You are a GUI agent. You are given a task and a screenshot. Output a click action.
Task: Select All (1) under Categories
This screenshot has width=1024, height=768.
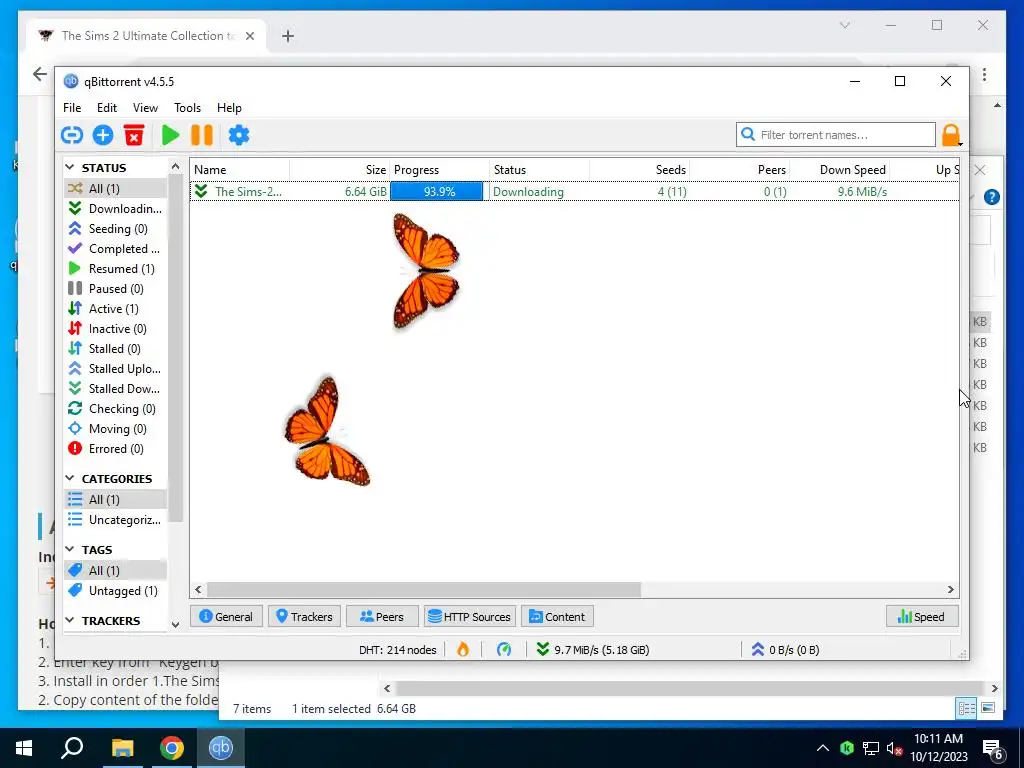[115, 500]
